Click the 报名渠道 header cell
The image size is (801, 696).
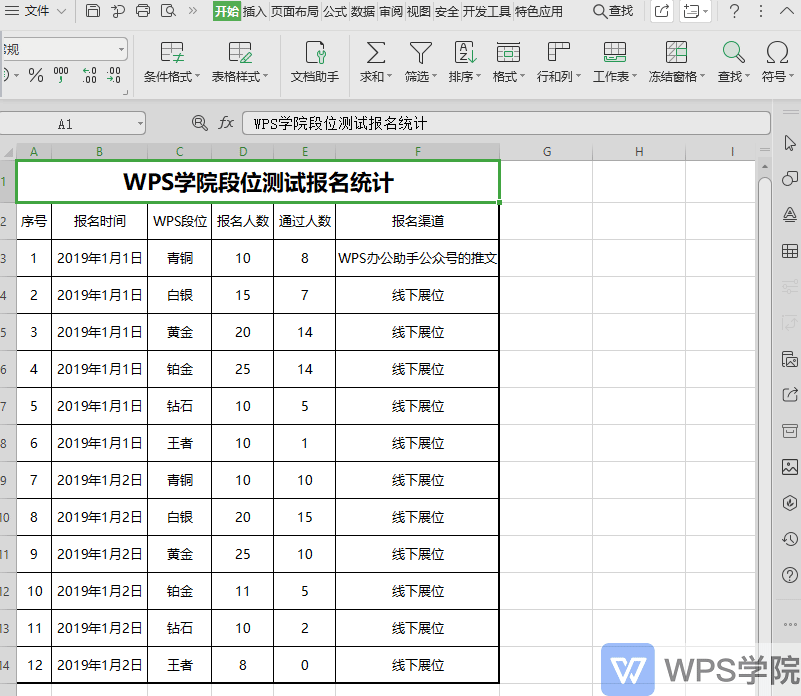[417, 221]
